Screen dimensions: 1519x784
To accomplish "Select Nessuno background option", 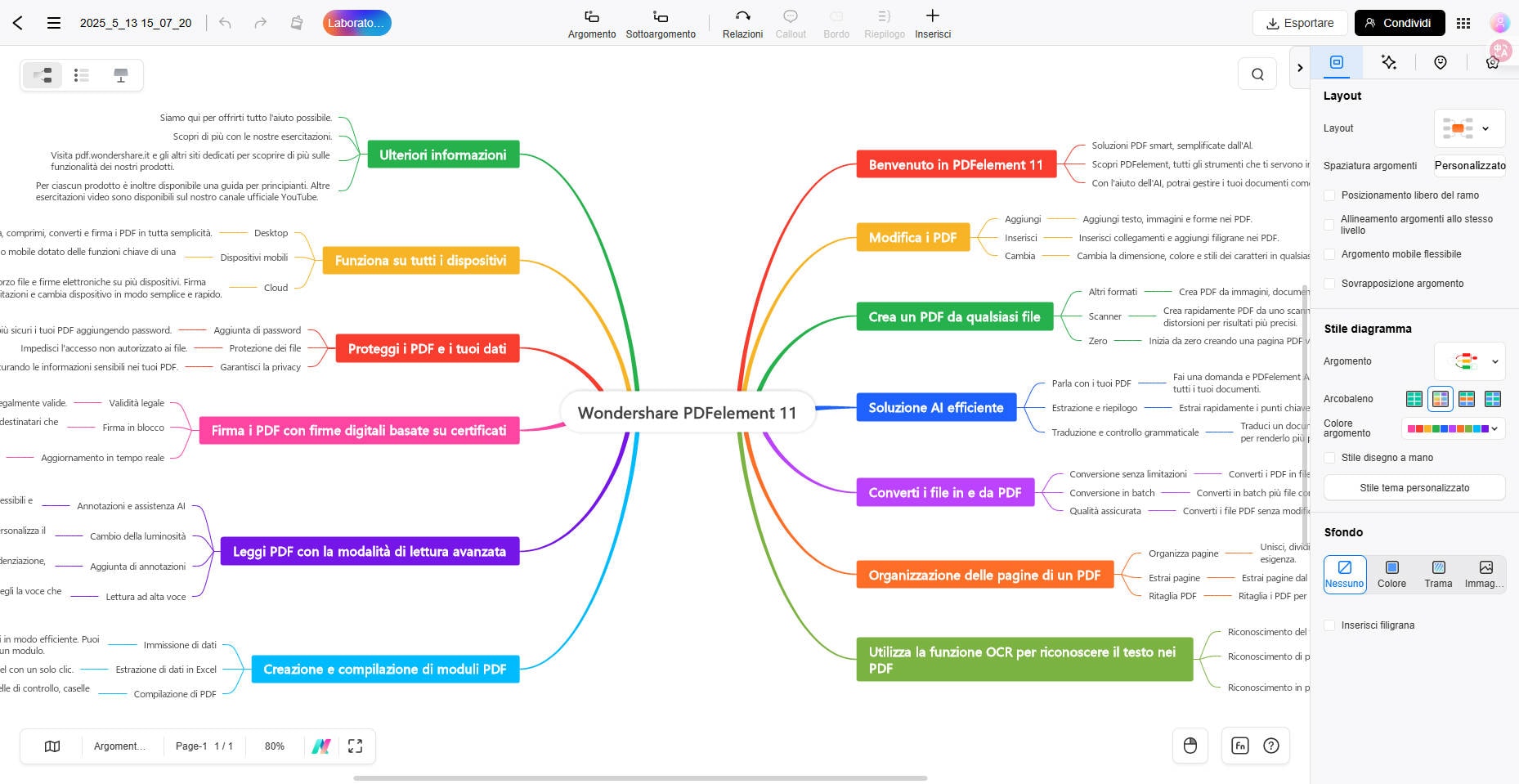I will 1345,574.
